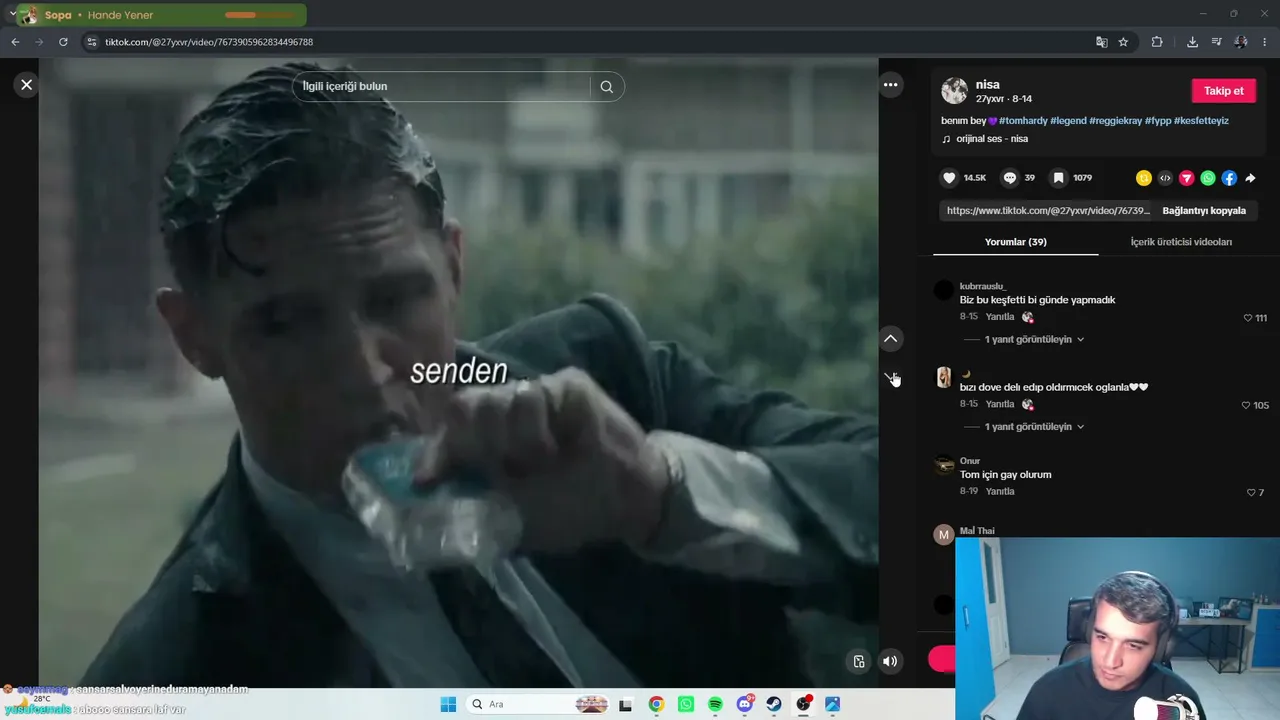The width and height of the screenshot is (1280, 720).
Task: Bookmark this page with the star icon
Action: click(x=1123, y=42)
